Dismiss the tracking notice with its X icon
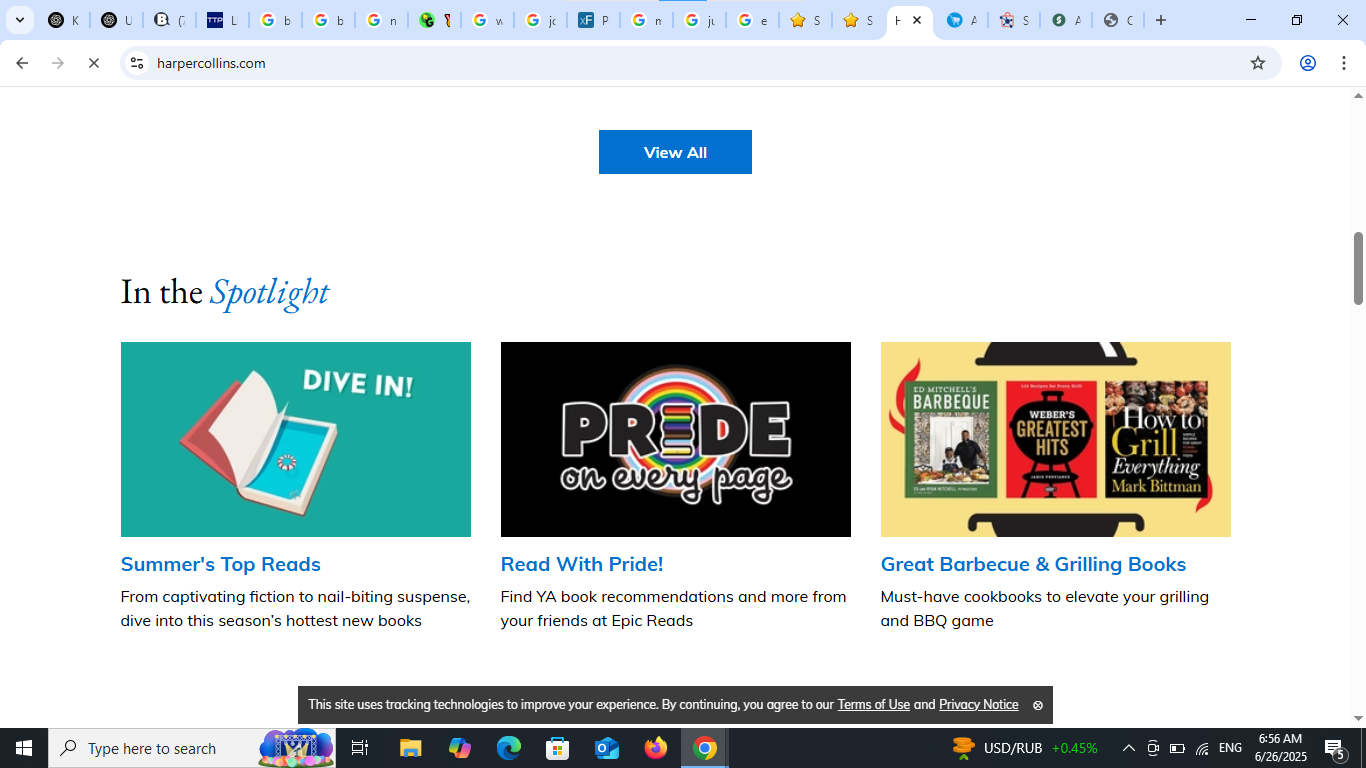Viewport: 1366px width, 768px height. coord(1038,705)
